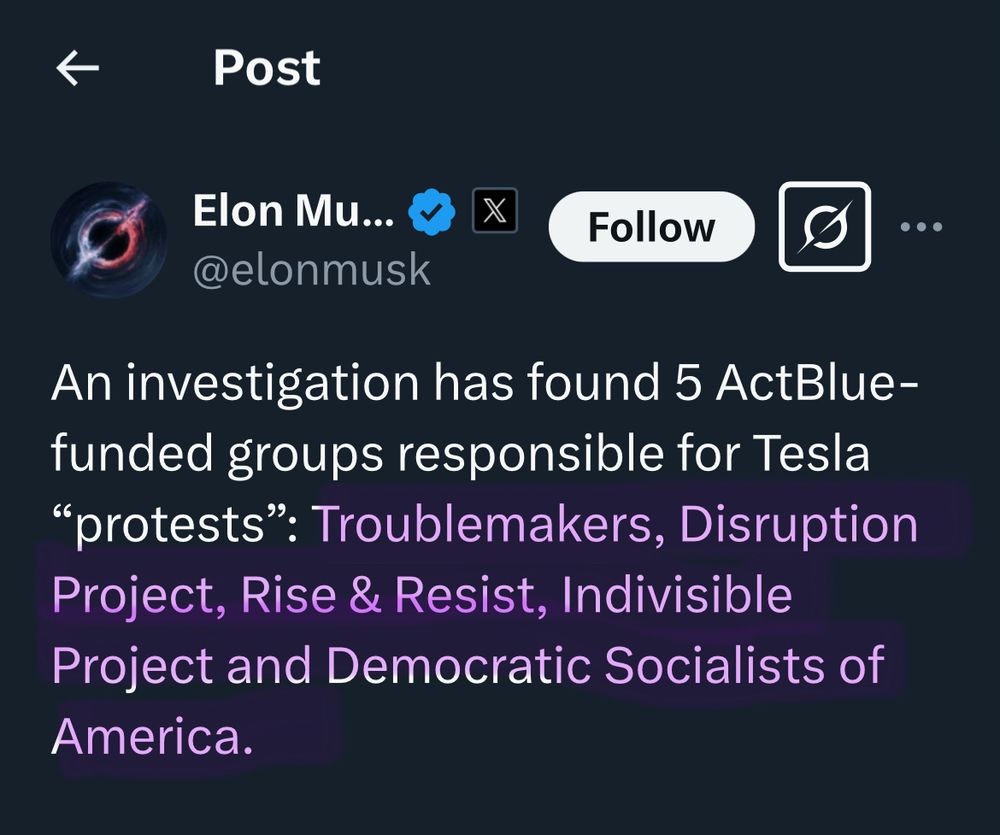The width and height of the screenshot is (1000, 835).
Task: Tap Follow to toggle the follow state
Action: pos(651,226)
